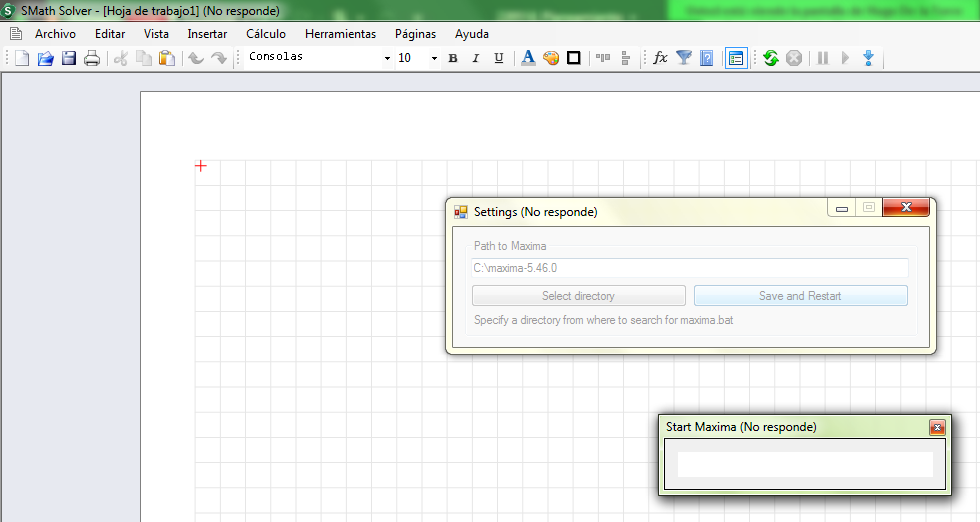The image size is (980, 522).
Task: Toggle italic formatting
Action: pyautogui.click(x=476, y=58)
